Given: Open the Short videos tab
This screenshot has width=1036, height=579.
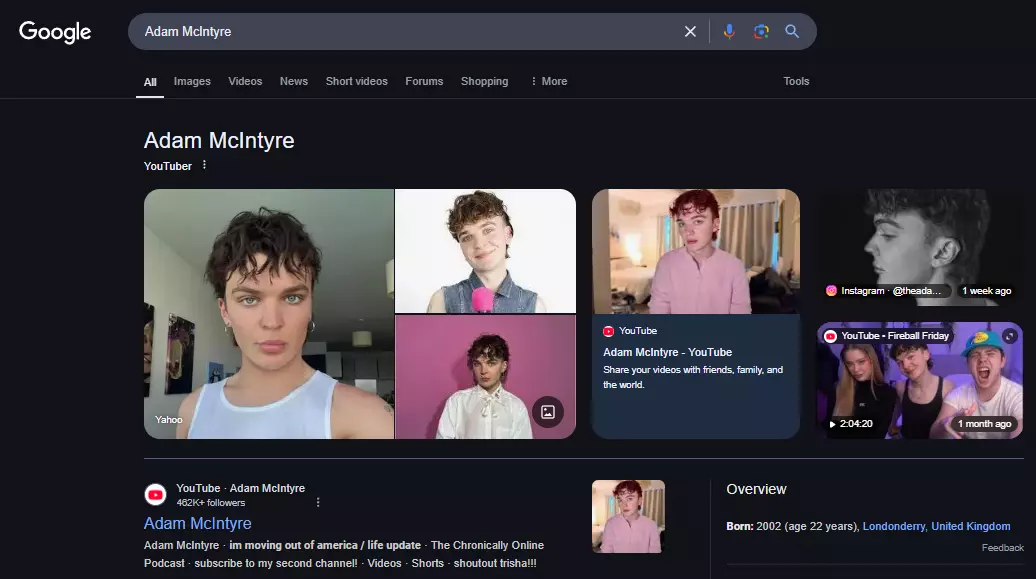Looking at the screenshot, I should 357,81.
